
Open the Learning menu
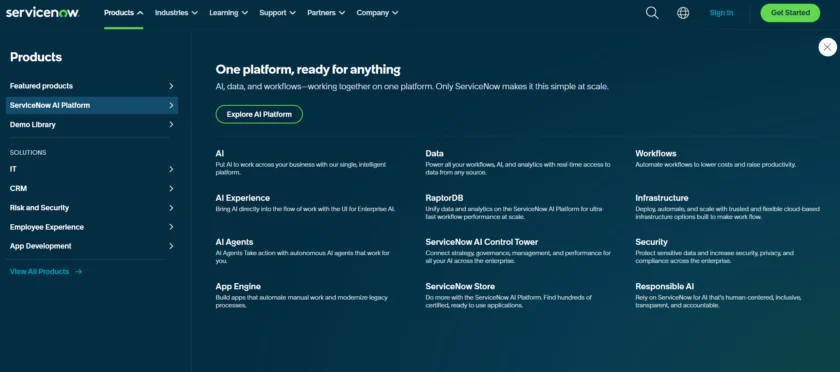click(x=229, y=13)
